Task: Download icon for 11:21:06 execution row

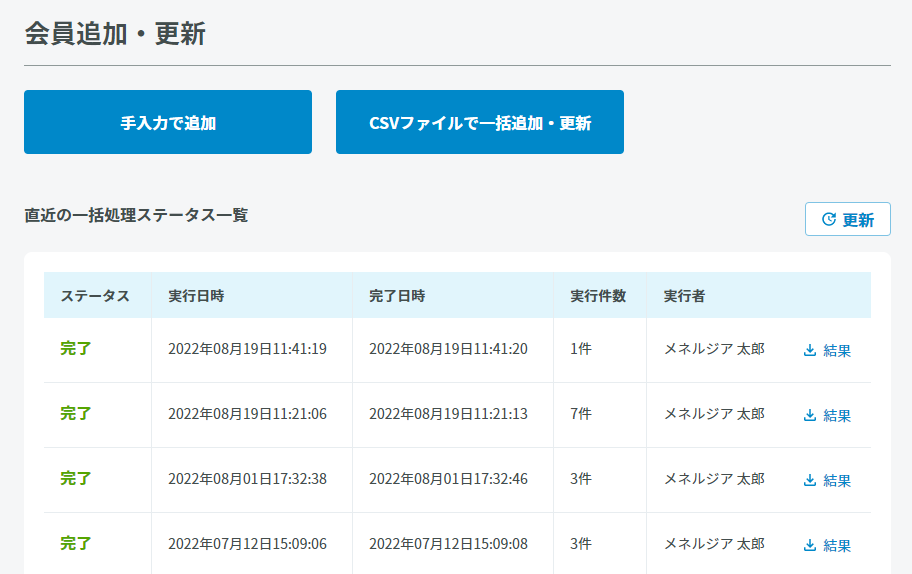Action: click(810, 415)
